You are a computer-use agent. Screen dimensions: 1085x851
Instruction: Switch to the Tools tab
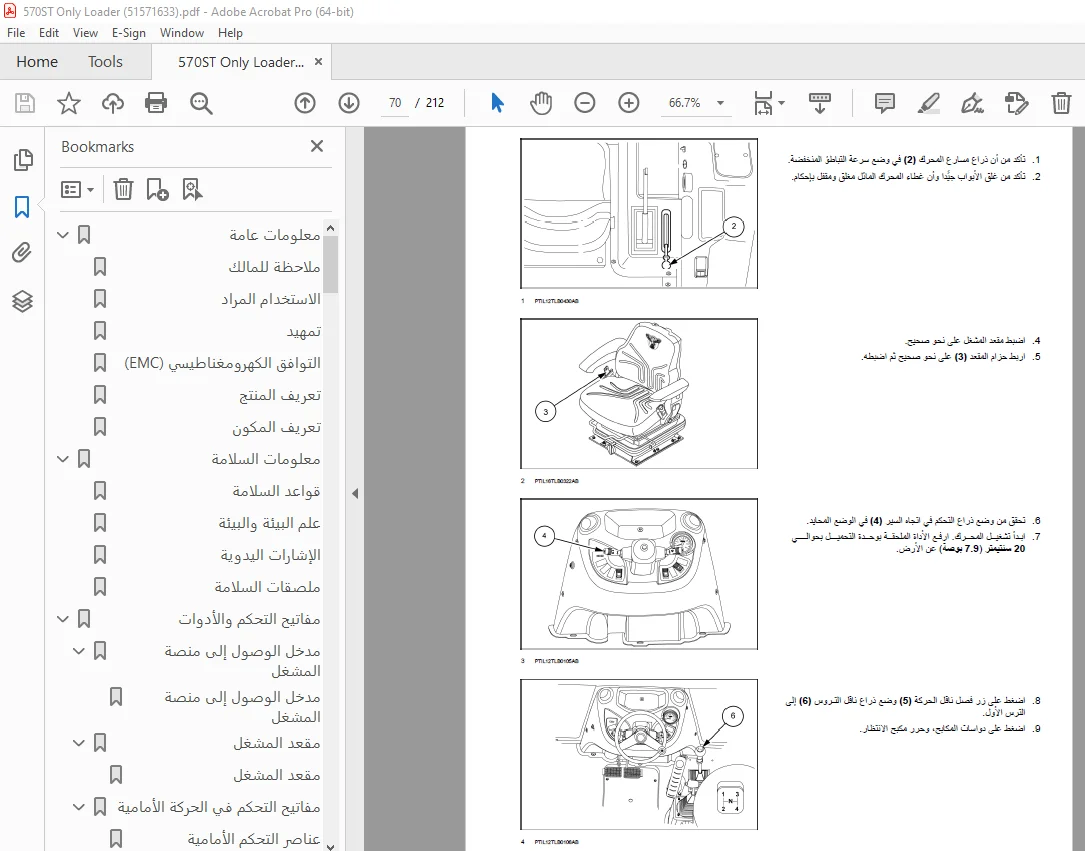(x=105, y=62)
